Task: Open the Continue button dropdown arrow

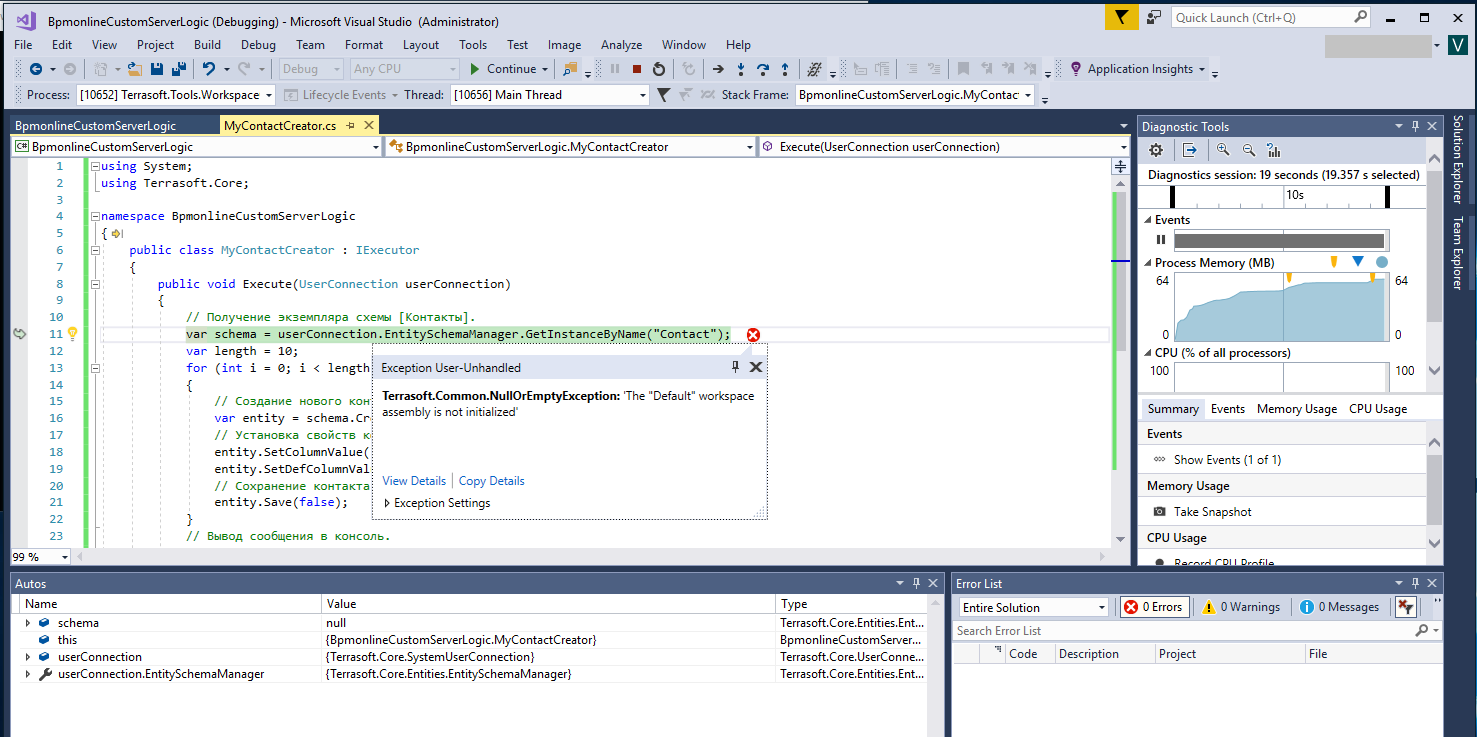Action: pyautogui.click(x=545, y=69)
